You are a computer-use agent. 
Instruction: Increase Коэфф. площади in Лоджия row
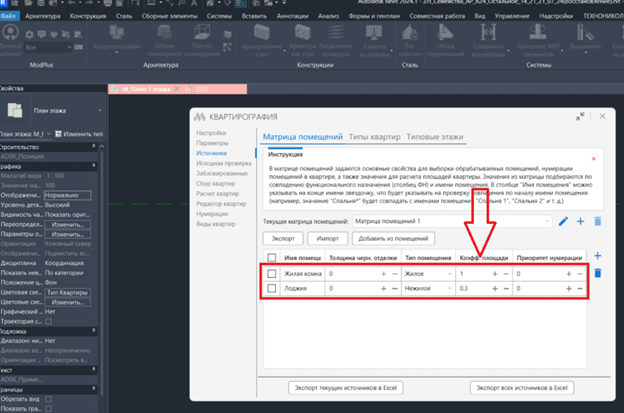495,288
